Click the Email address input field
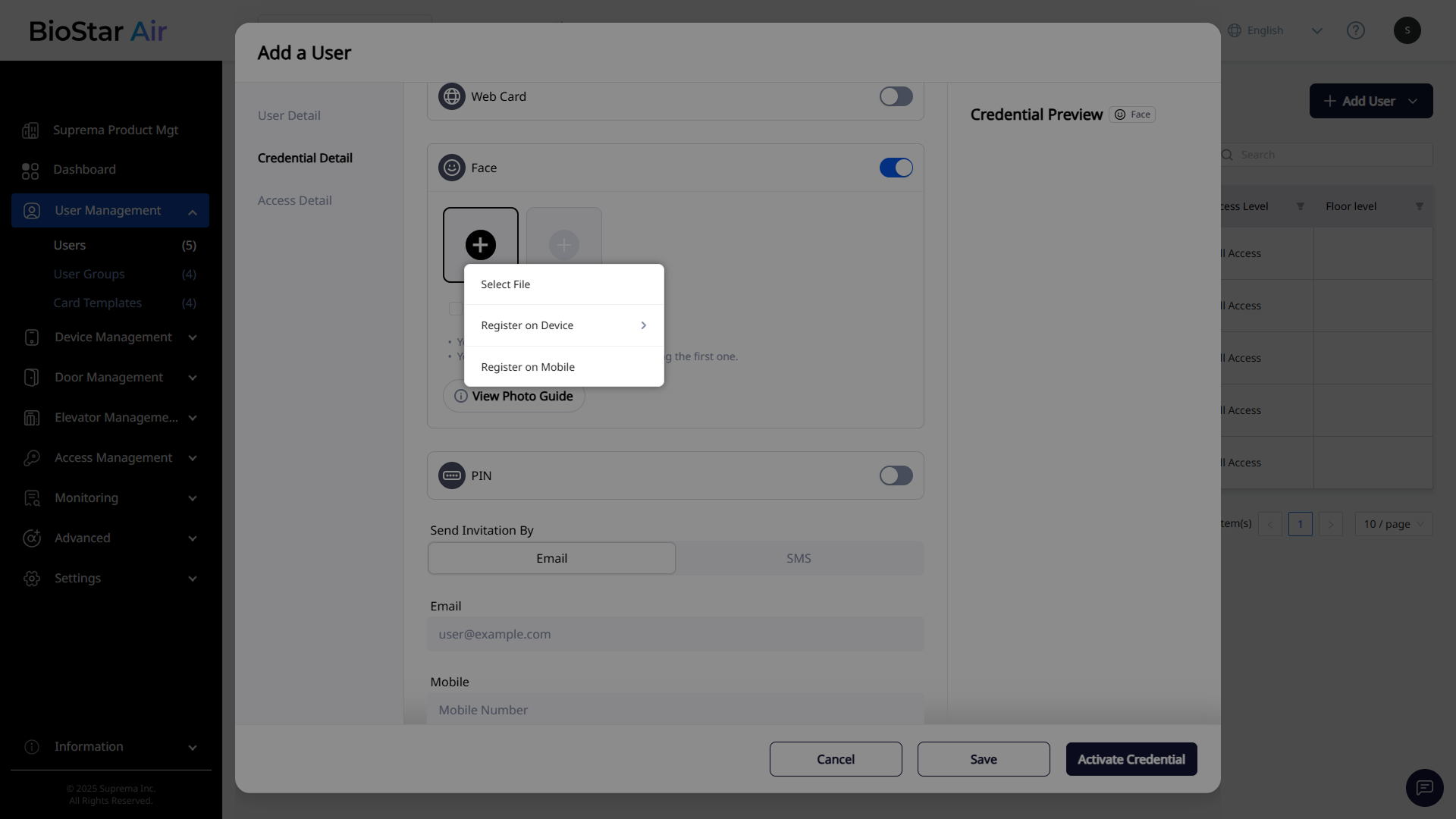 pyautogui.click(x=675, y=634)
